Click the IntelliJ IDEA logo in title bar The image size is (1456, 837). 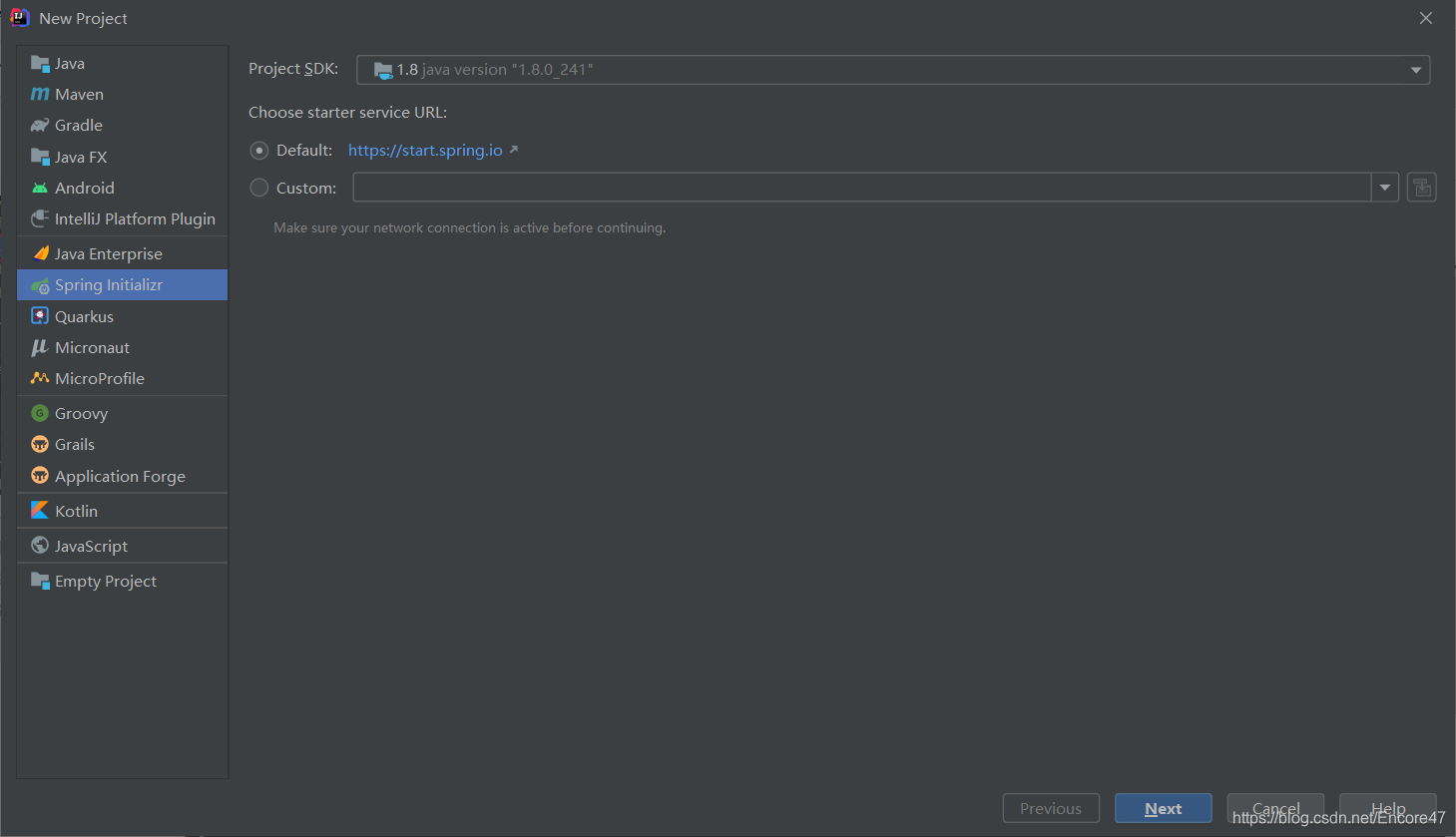(x=19, y=18)
